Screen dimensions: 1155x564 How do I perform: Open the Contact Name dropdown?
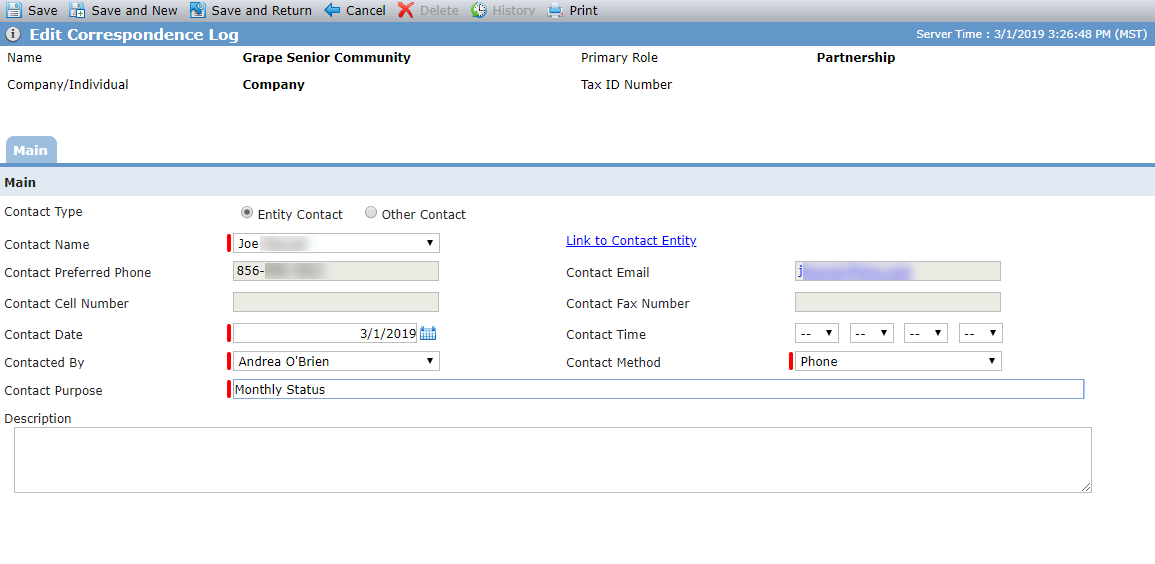(336, 243)
